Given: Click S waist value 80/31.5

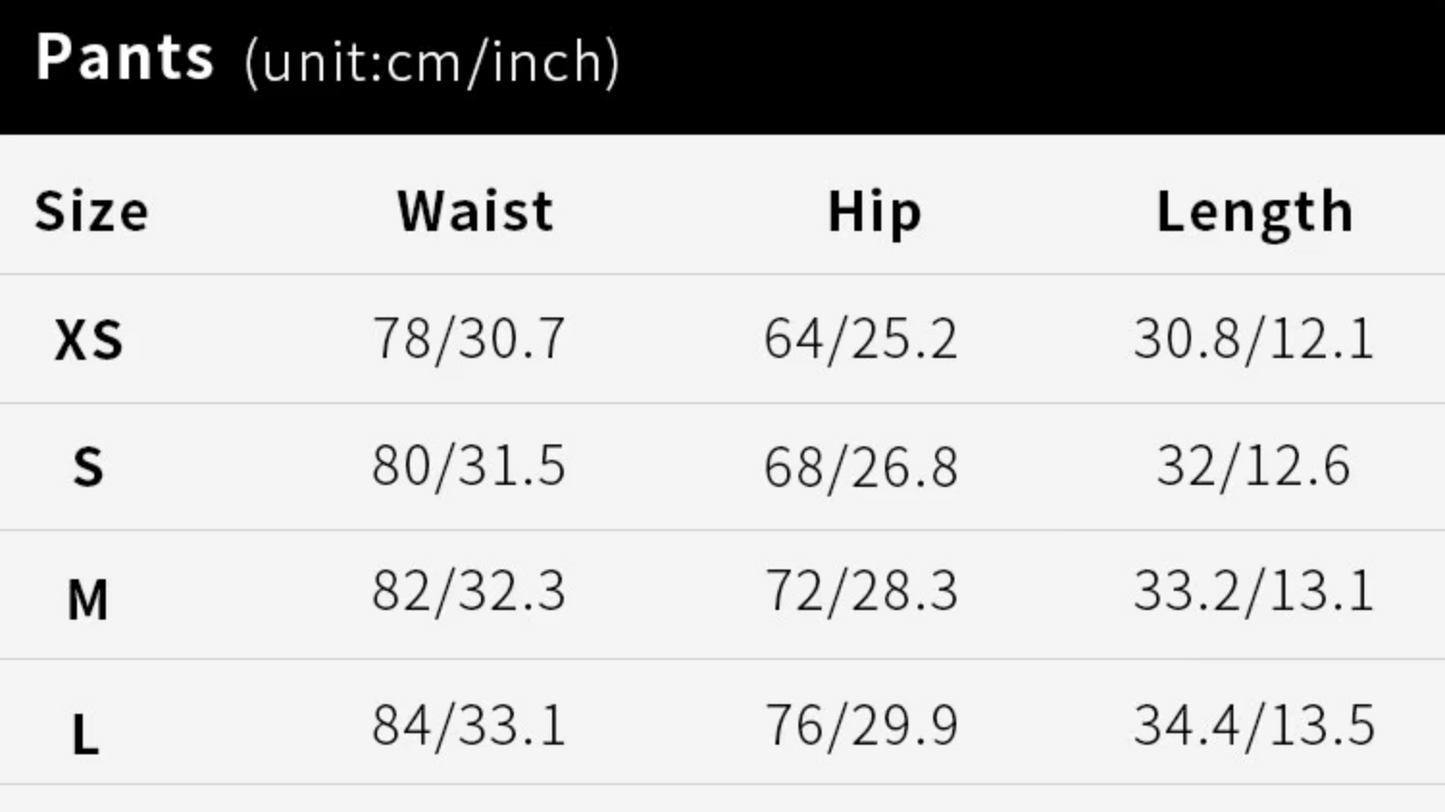Looking at the screenshot, I should pyautogui.click(x=469, y=466).
